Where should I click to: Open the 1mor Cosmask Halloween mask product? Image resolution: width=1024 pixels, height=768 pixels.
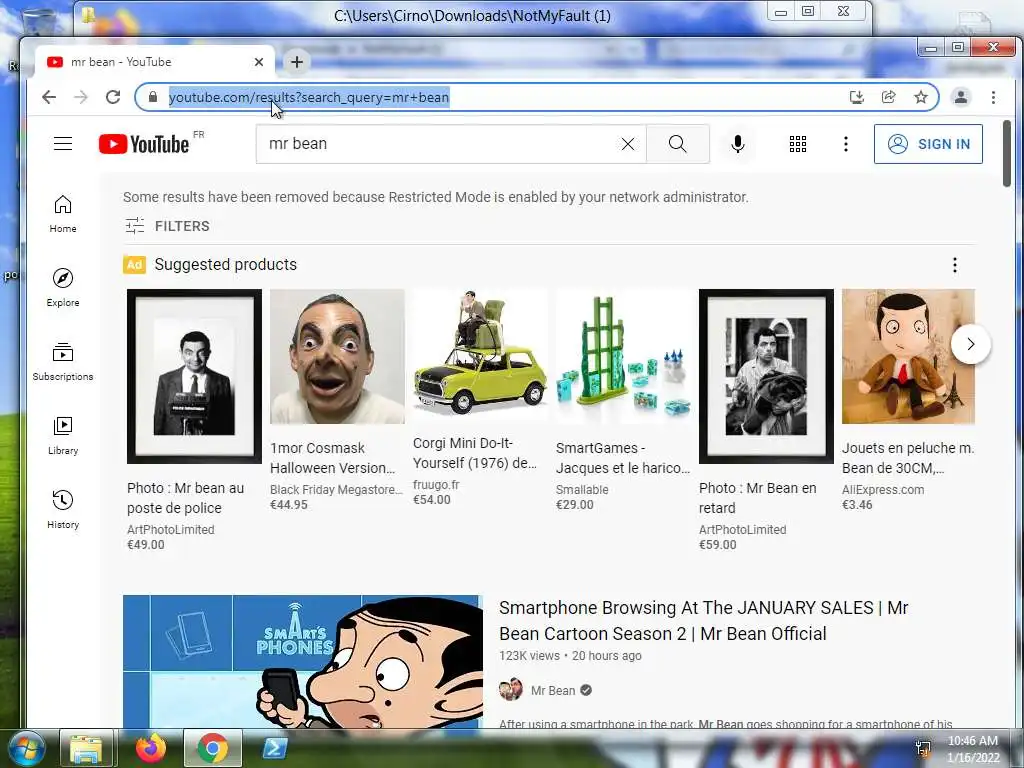point(337,357)
